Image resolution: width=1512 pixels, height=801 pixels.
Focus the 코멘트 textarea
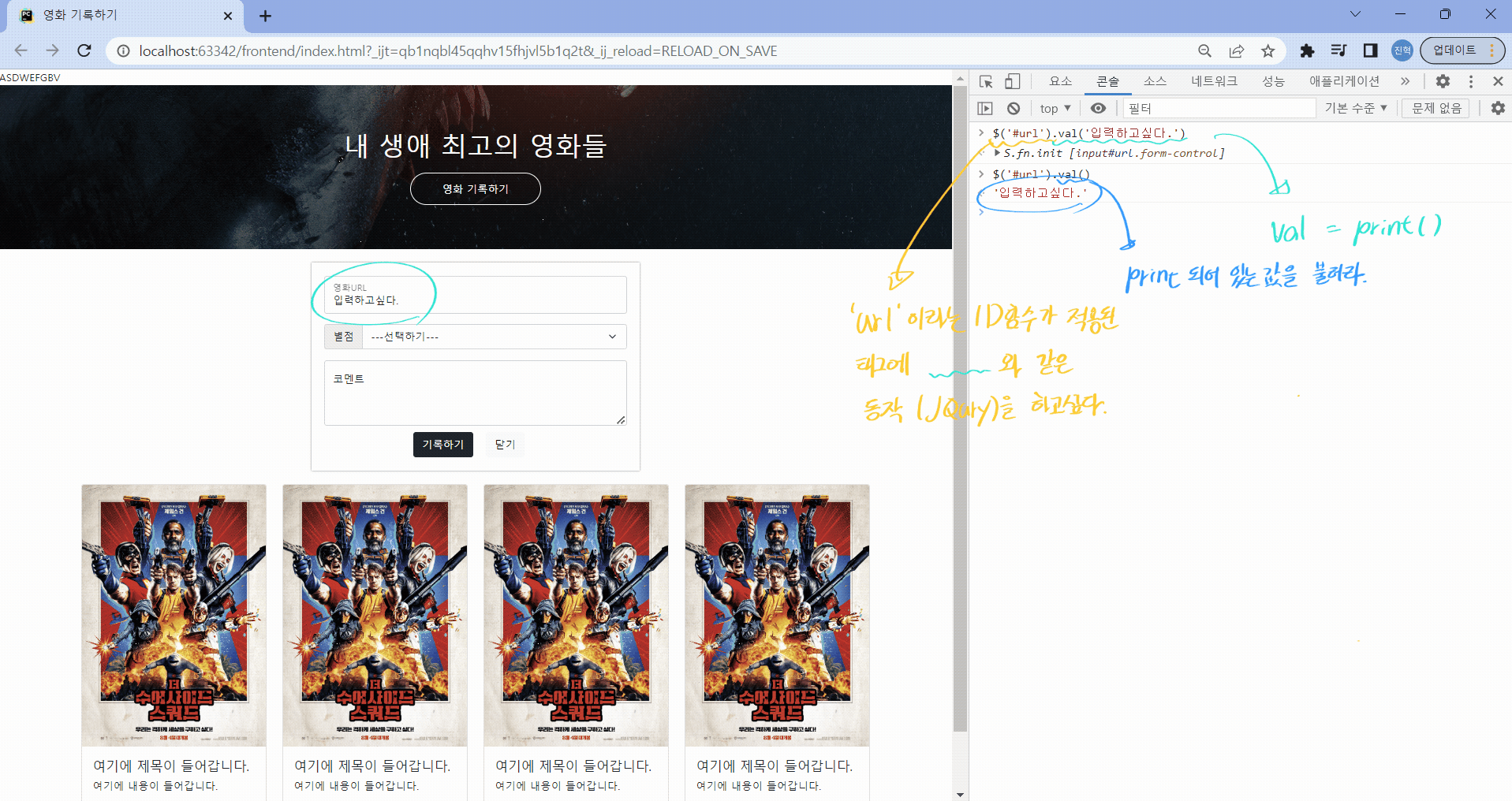pyautogui.click(x=476, y=393)
